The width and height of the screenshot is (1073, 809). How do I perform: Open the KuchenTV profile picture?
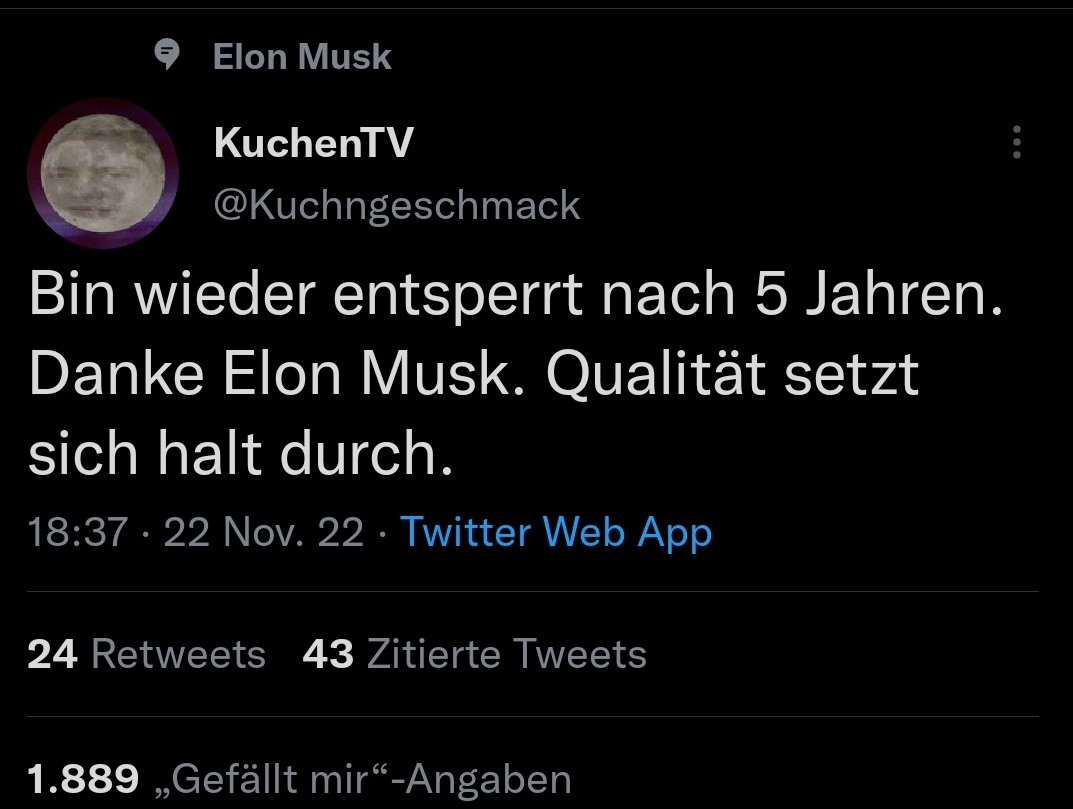point(103,173)
